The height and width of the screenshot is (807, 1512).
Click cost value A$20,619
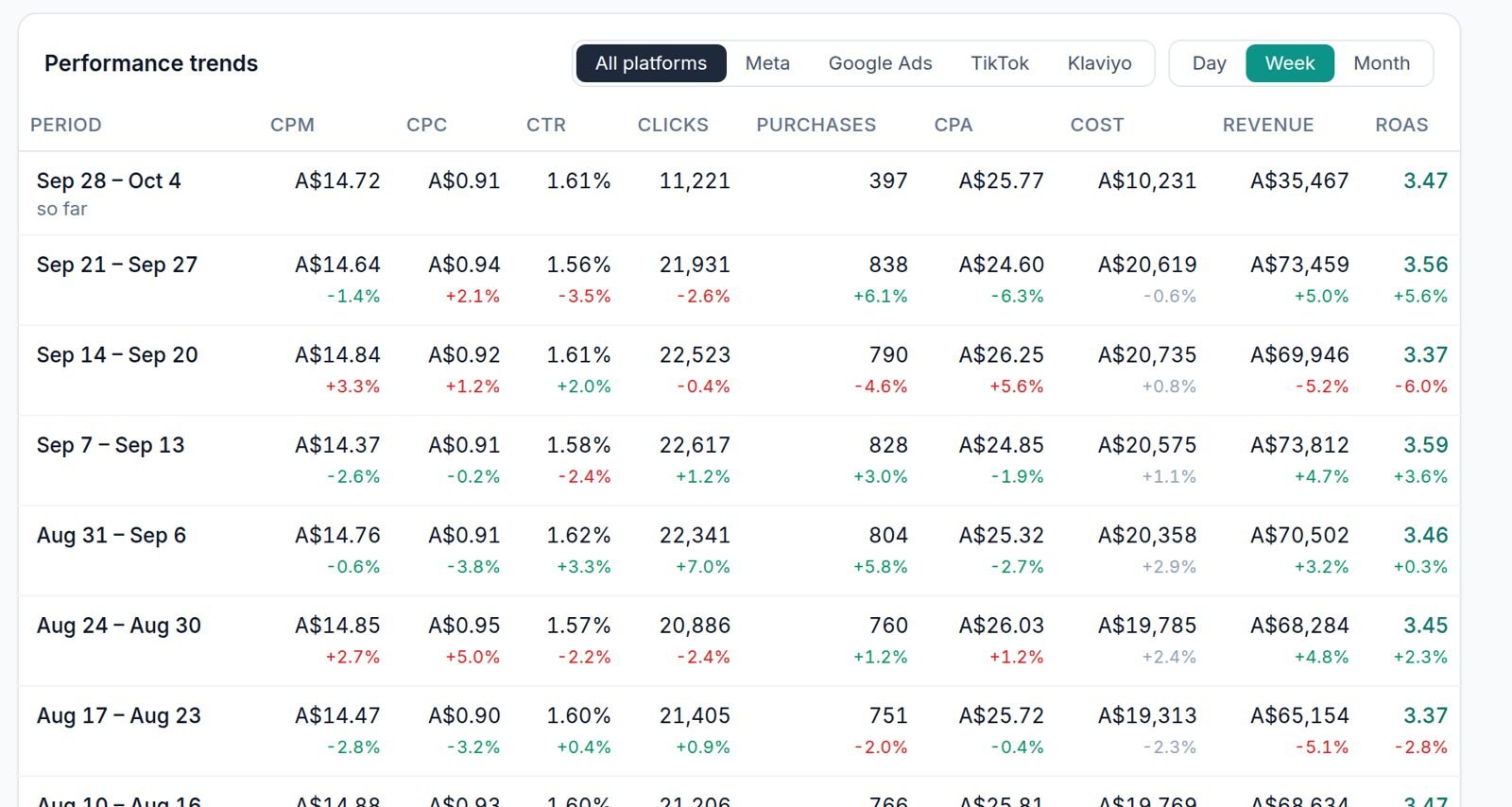coord(1147,265)
